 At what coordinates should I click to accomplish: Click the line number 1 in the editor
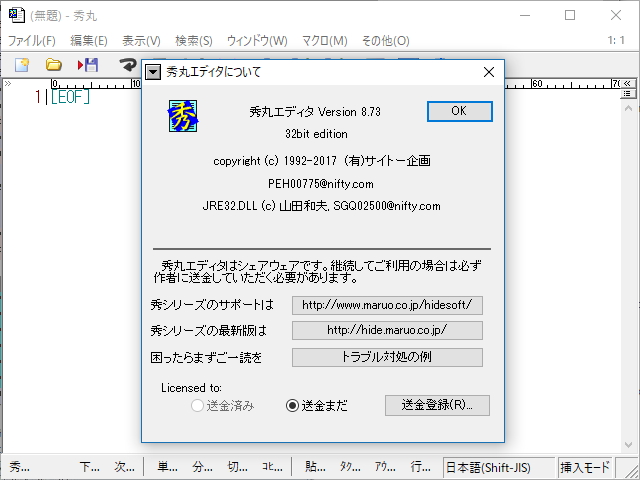point(38,97)
